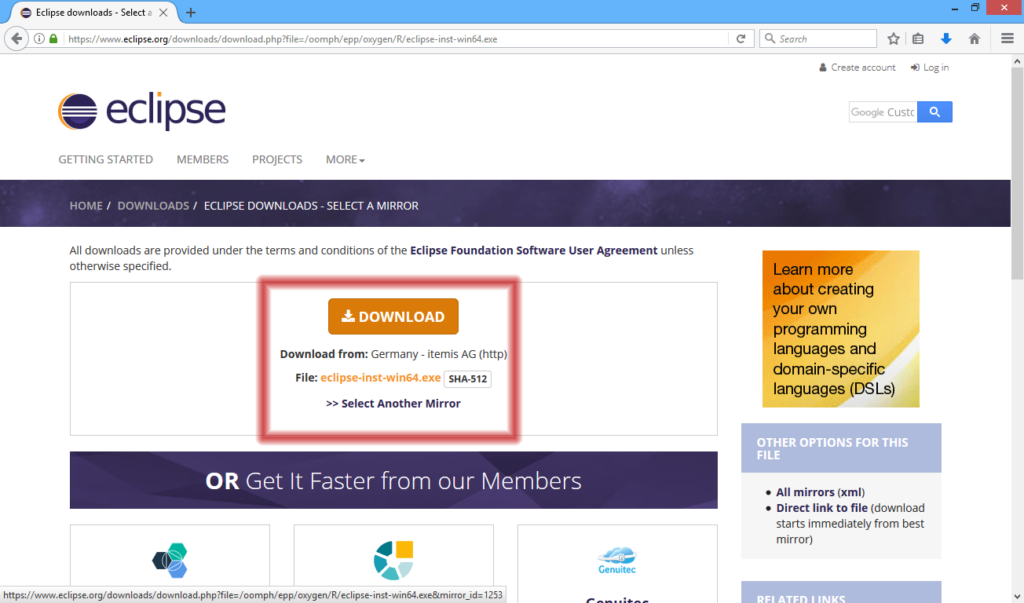
Task: Click the page vertical scrollbar thumb
Action: 1017,171
